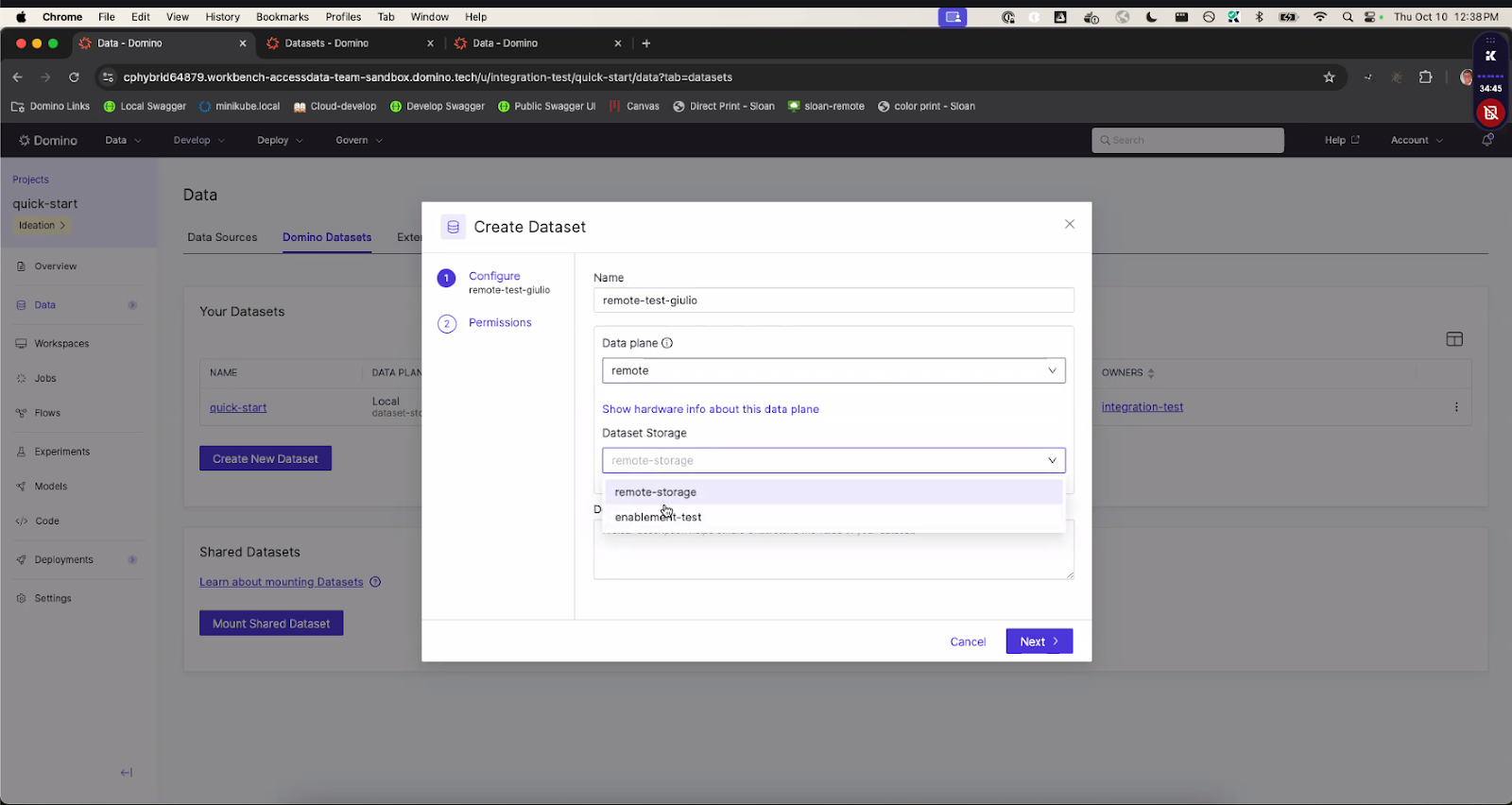Image resolution: width=1512 pixels, height=805 pixels.
Task: Select the Domino Datasets tab
Action: coord(327,237)
